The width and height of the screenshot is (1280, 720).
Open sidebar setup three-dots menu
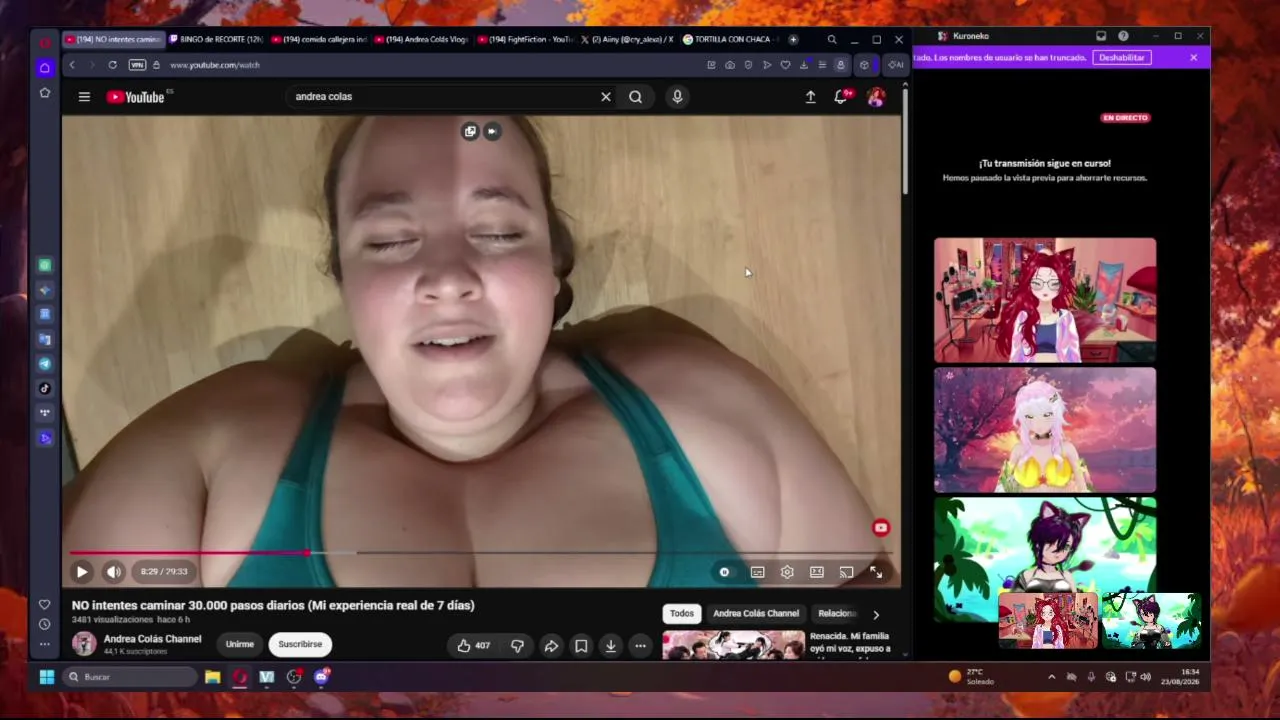pyautogui.click(x=45, y=644)
